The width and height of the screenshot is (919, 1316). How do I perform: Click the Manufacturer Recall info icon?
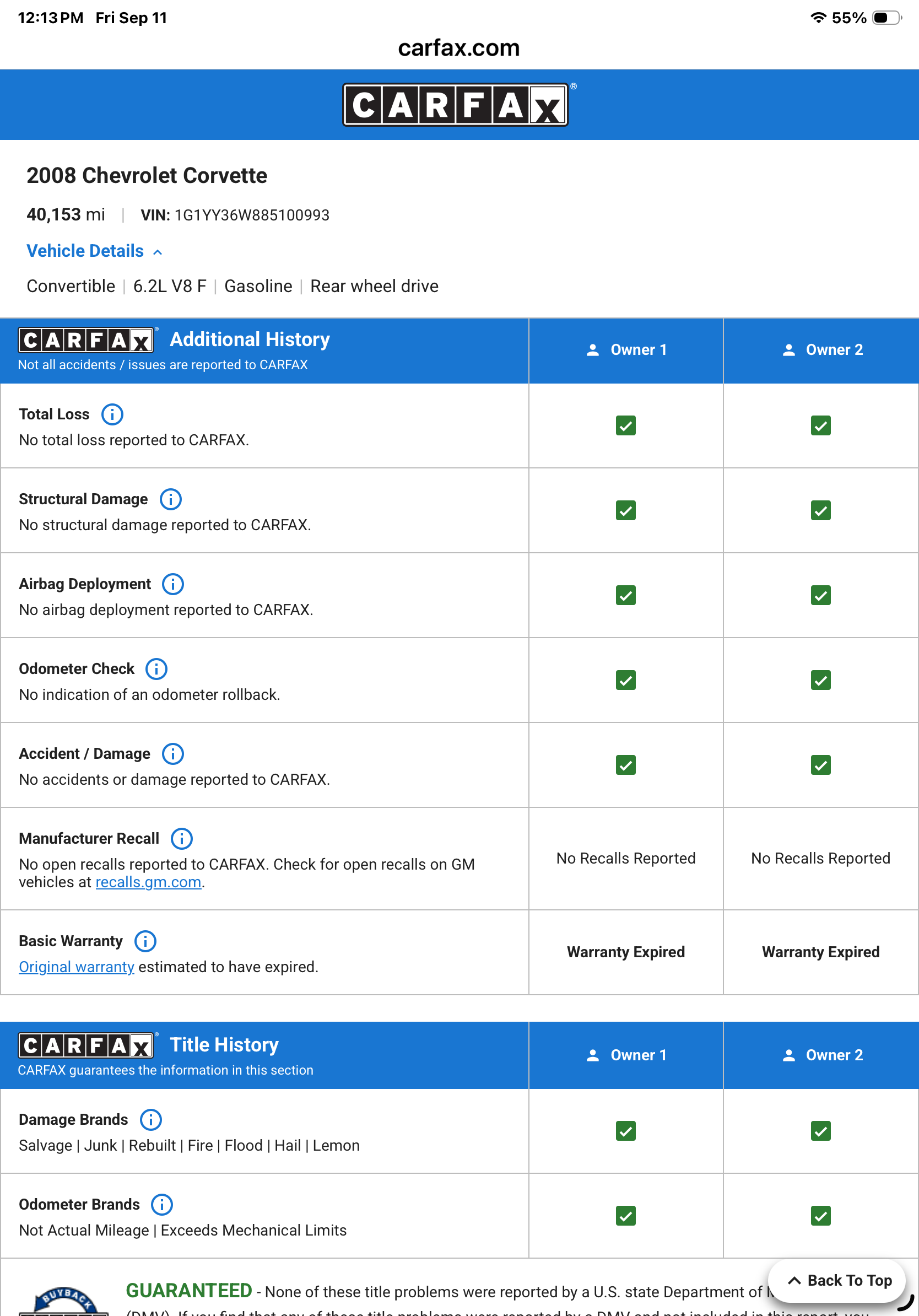click(x=182, y=838)
